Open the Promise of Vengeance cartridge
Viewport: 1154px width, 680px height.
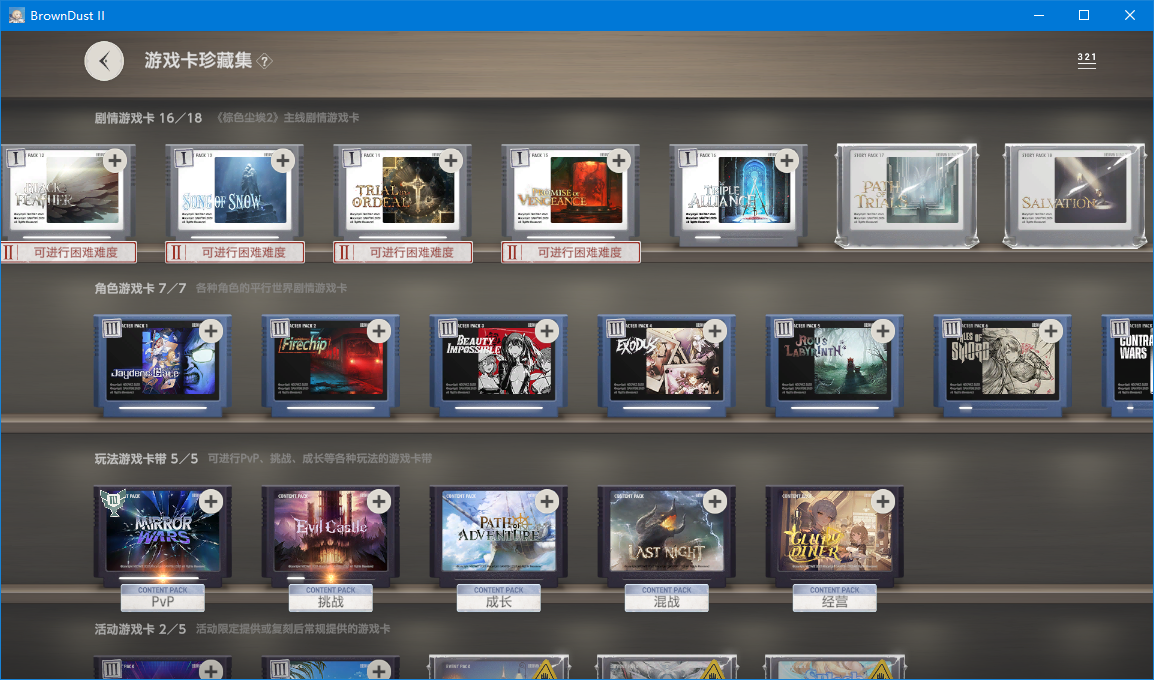[570, 195]
